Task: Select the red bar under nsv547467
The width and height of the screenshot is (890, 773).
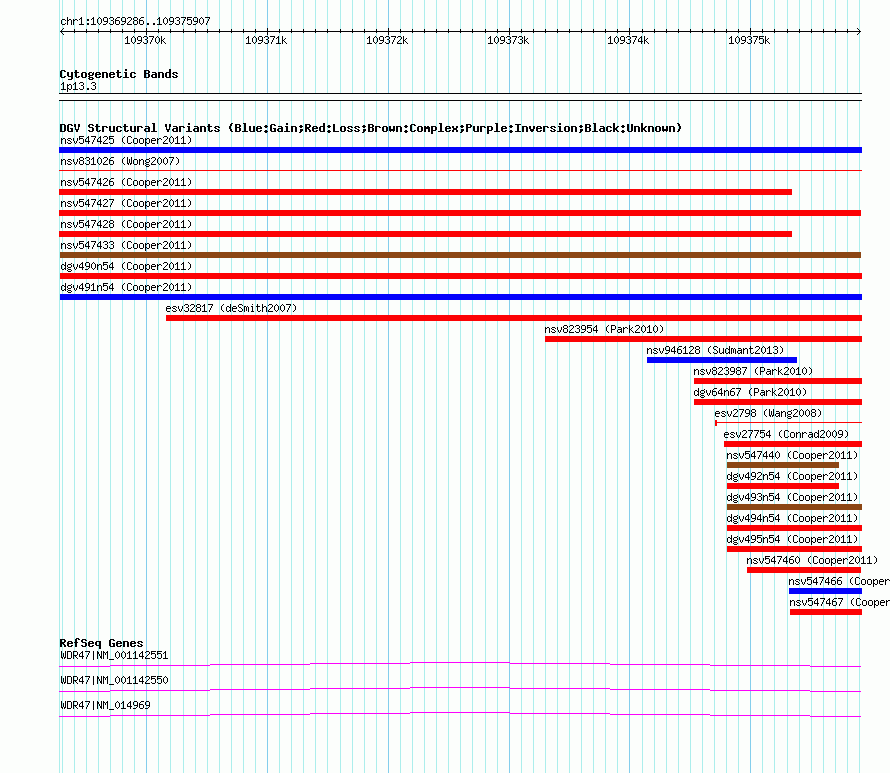Action: point(825,612)
